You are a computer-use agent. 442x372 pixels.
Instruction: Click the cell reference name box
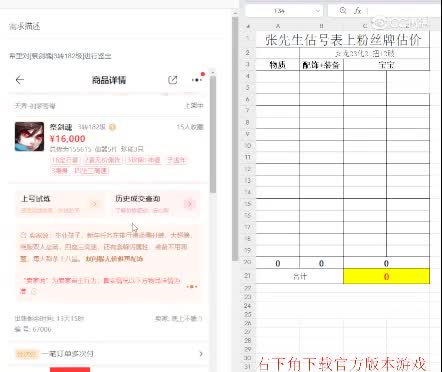(280, 11)
